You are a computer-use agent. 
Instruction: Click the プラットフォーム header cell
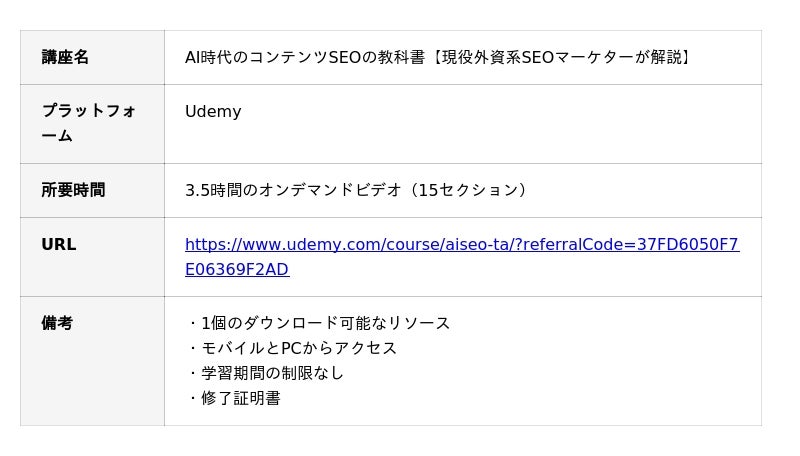[x=92, y=124]
